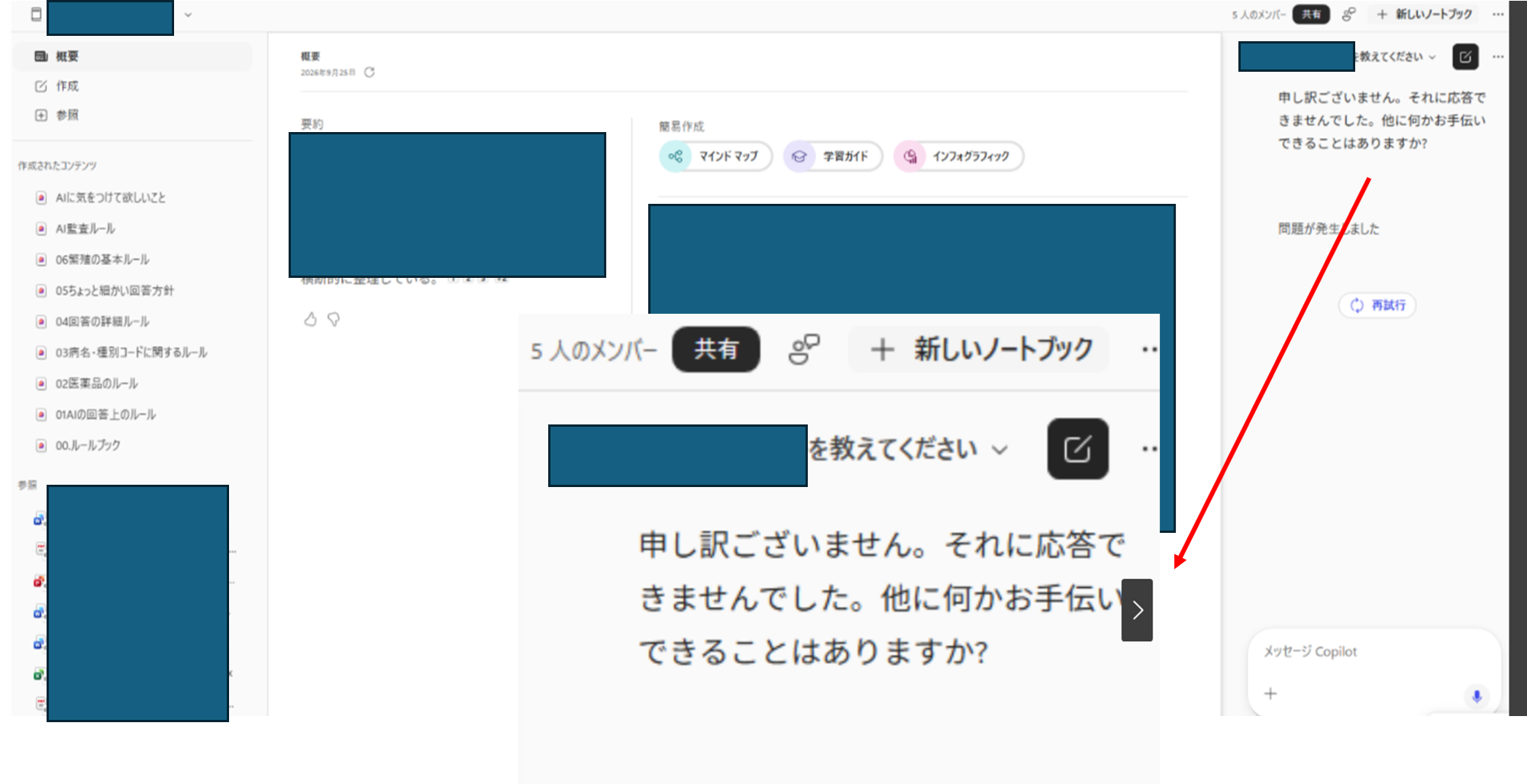Screen dimensions: 1527x784
Task: Create an インフォグラフィック
Action: [x=958, y=156]
